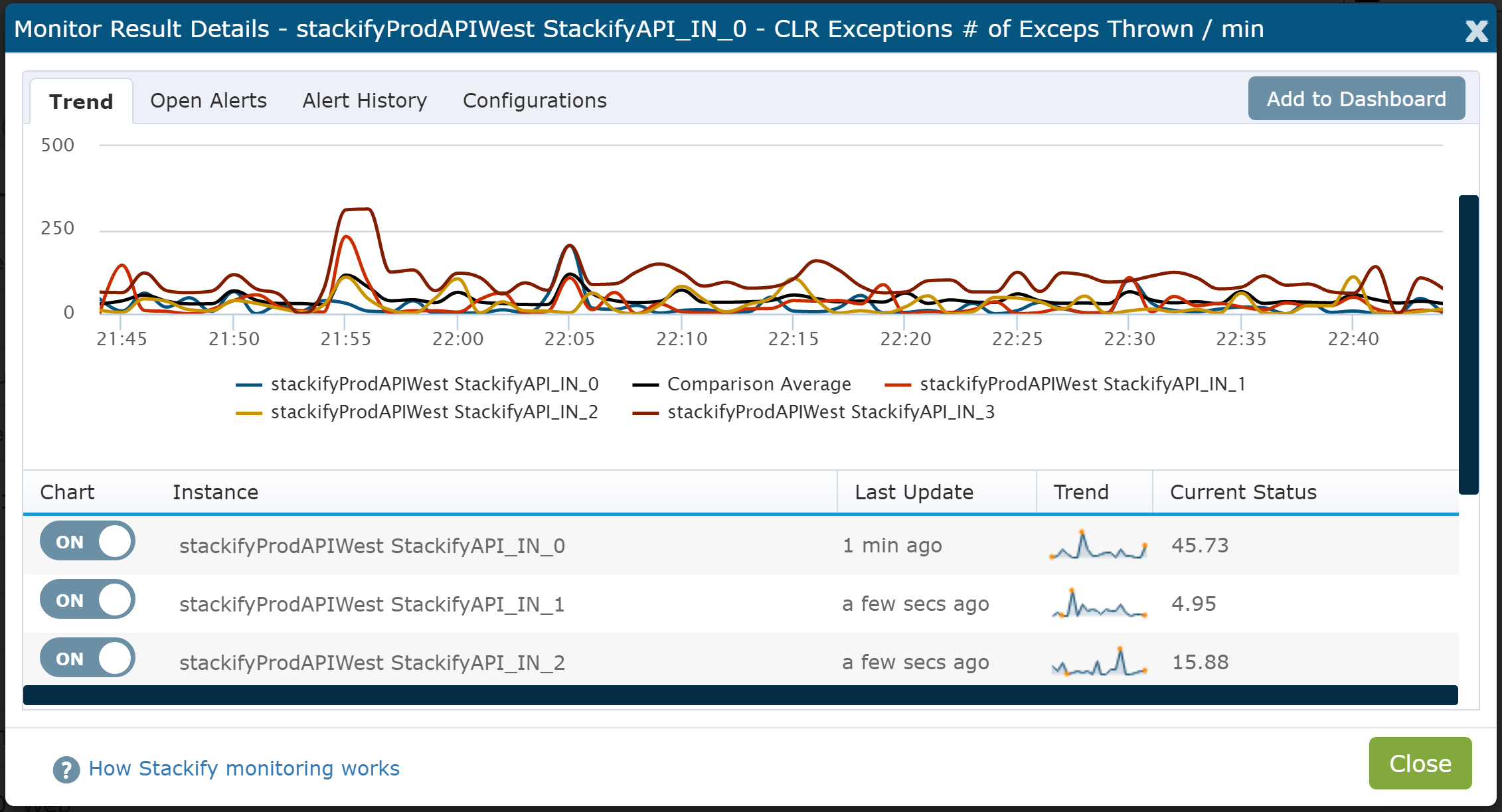This screenshot has width=1502, height=812.
Task: Go to the Configurations tab
Action: (x=535, y=100)
